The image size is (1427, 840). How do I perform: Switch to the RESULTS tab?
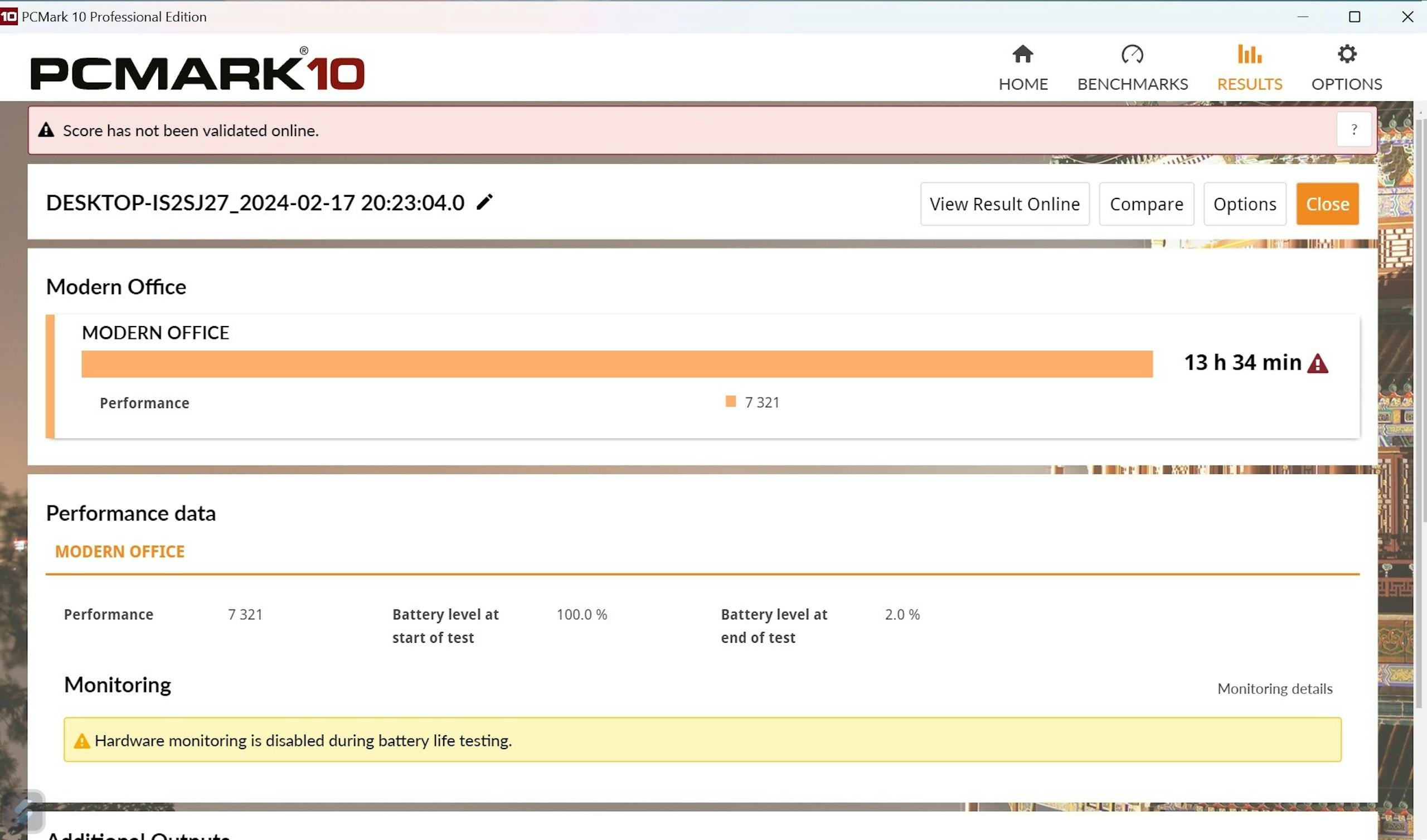1249,68
